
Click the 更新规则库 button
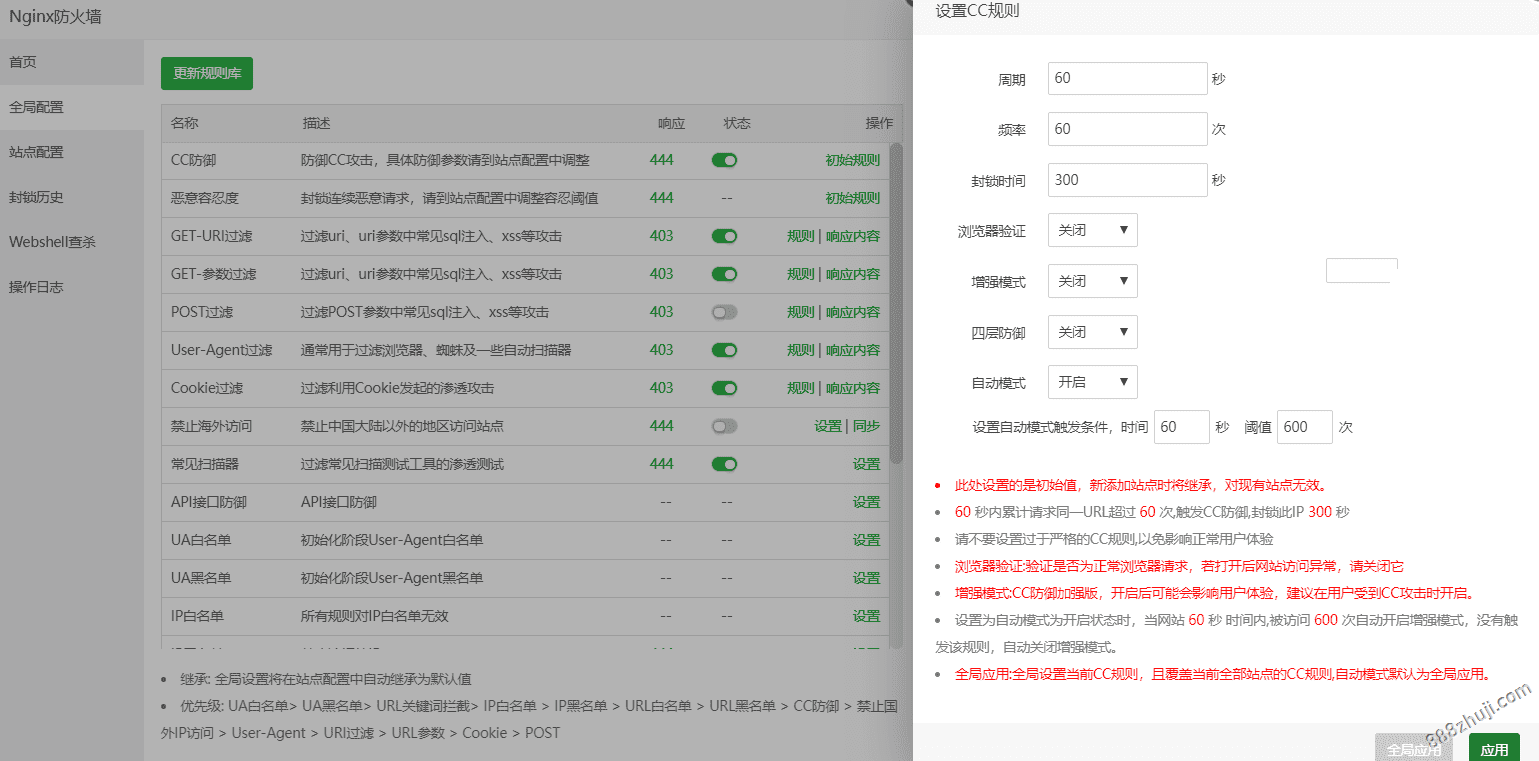(207, 73)
